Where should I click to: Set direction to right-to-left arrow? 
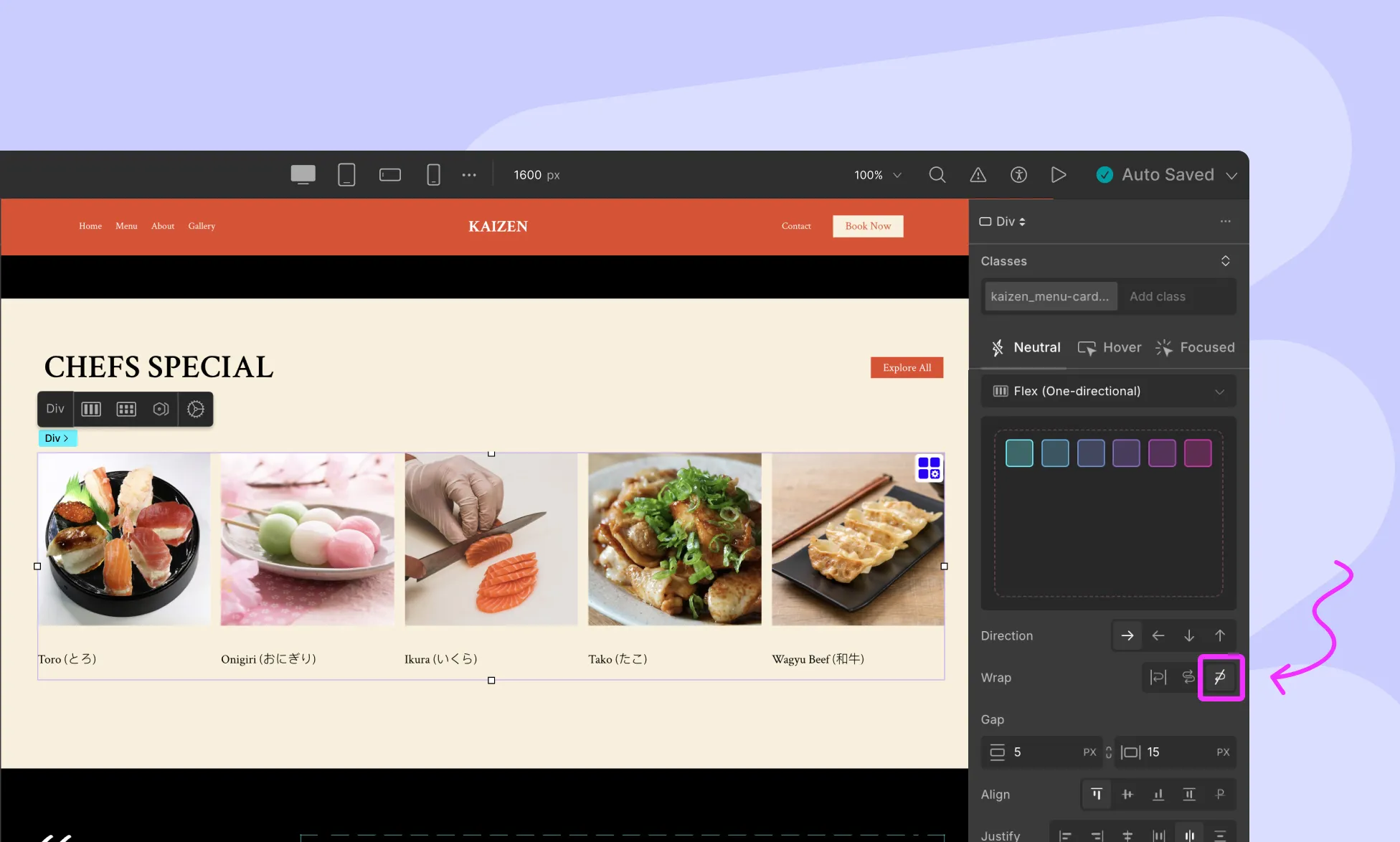pyautogui.click(x=1158, y=635)
